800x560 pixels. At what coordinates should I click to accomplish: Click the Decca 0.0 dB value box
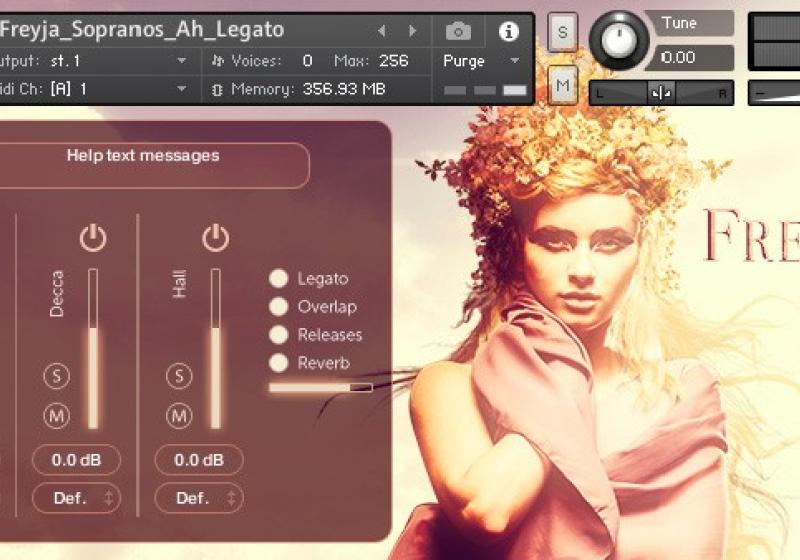tap(77, 460)
